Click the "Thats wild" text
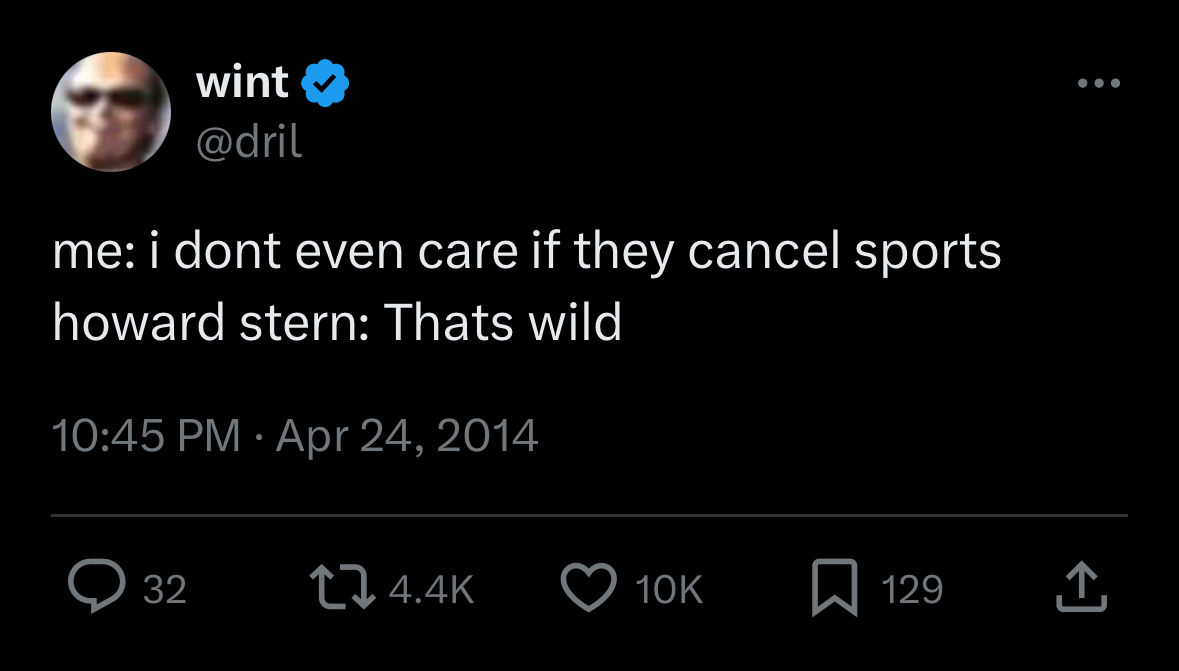 point(503,321)
